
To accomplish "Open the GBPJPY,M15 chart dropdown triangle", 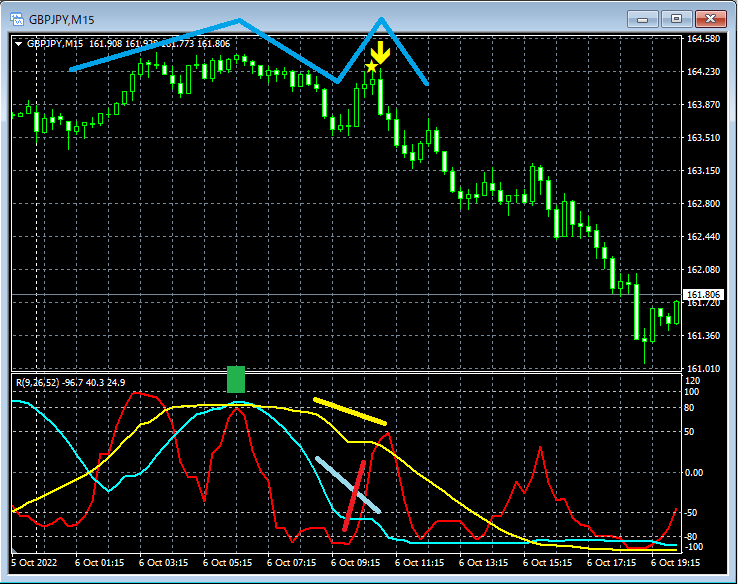I will (x=18, y=44).
